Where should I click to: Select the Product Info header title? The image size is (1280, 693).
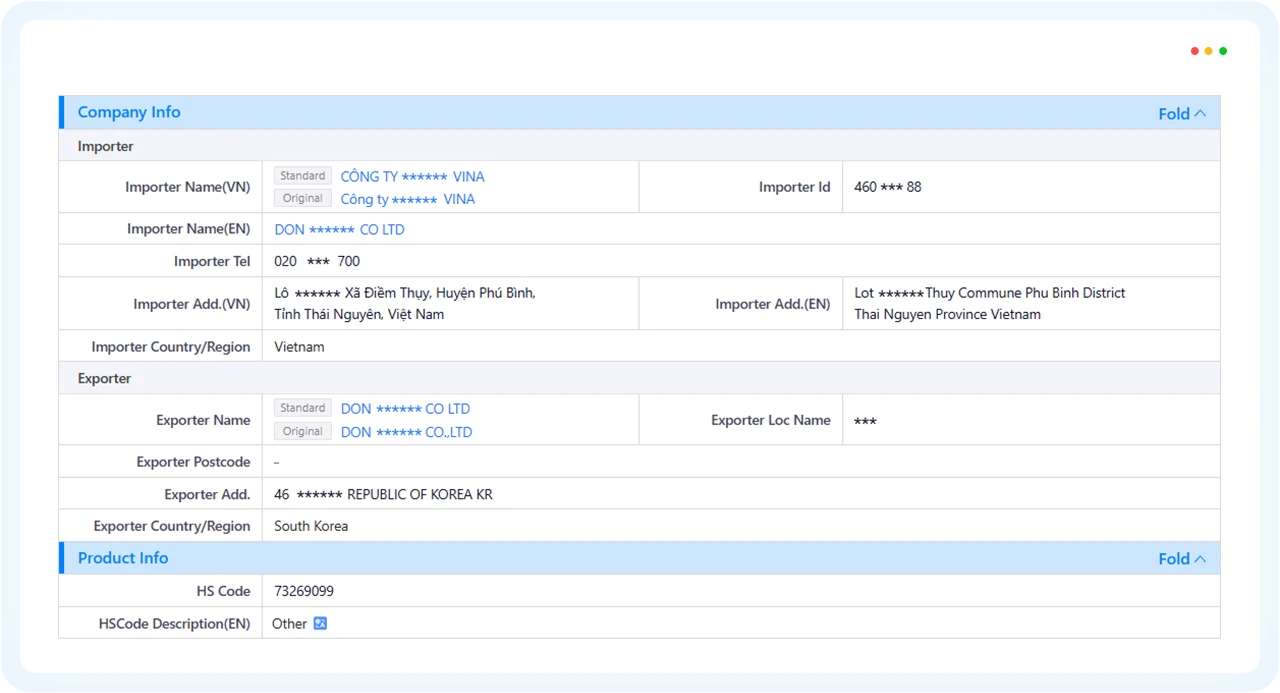pos(123,558)
